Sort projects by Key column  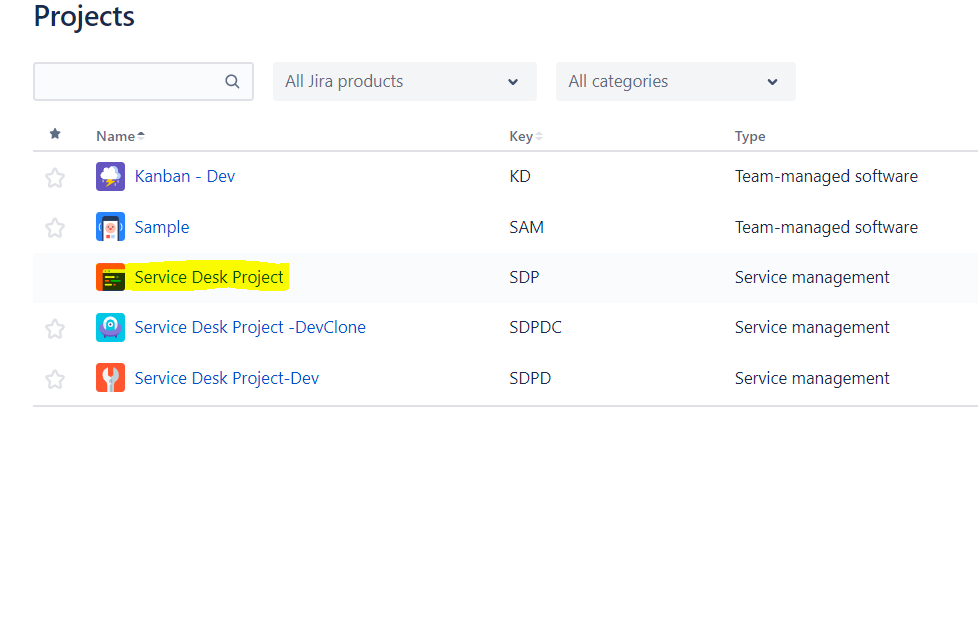(525, 136)
